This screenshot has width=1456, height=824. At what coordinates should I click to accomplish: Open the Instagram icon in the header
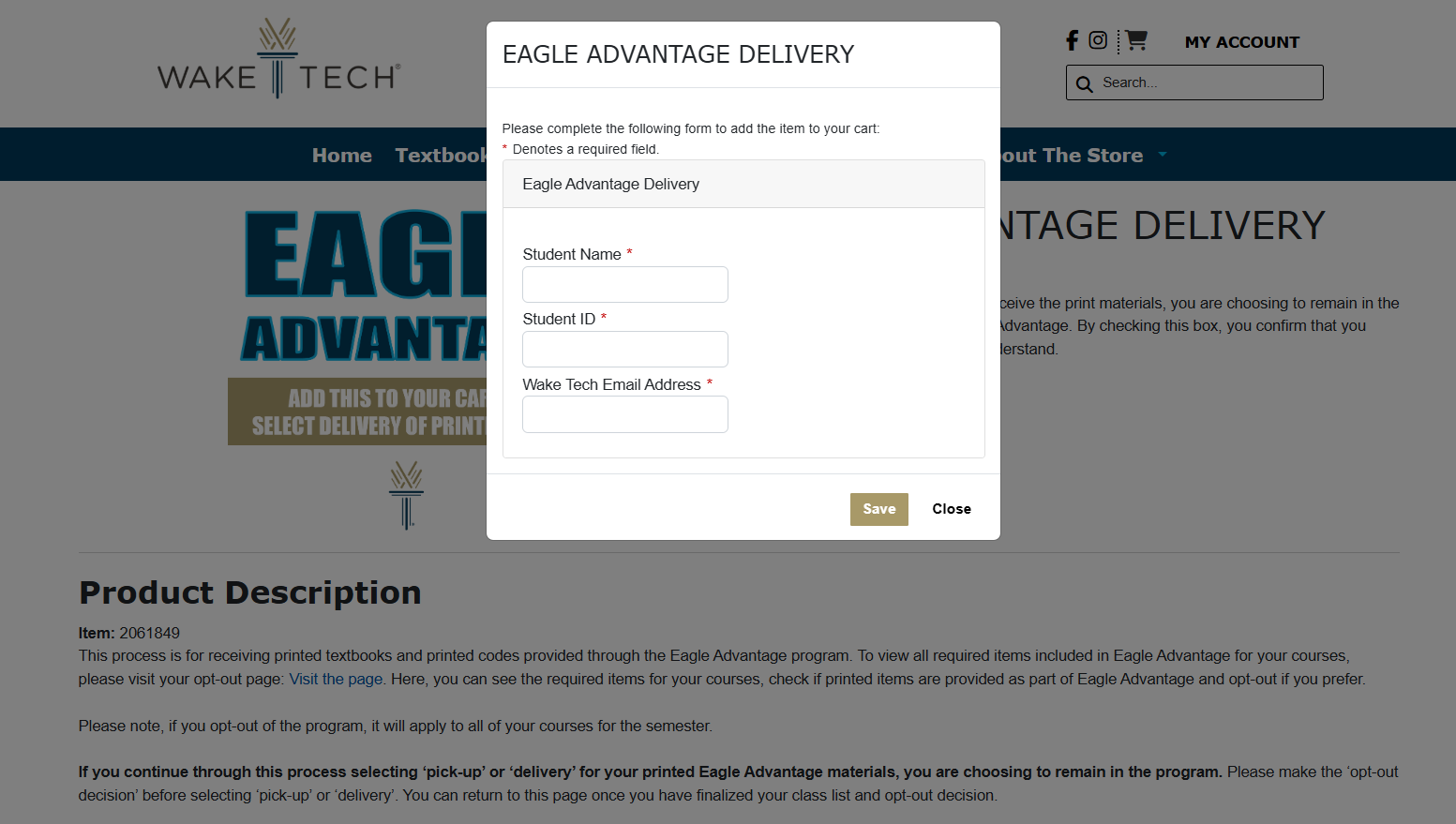click(1098, 40)
